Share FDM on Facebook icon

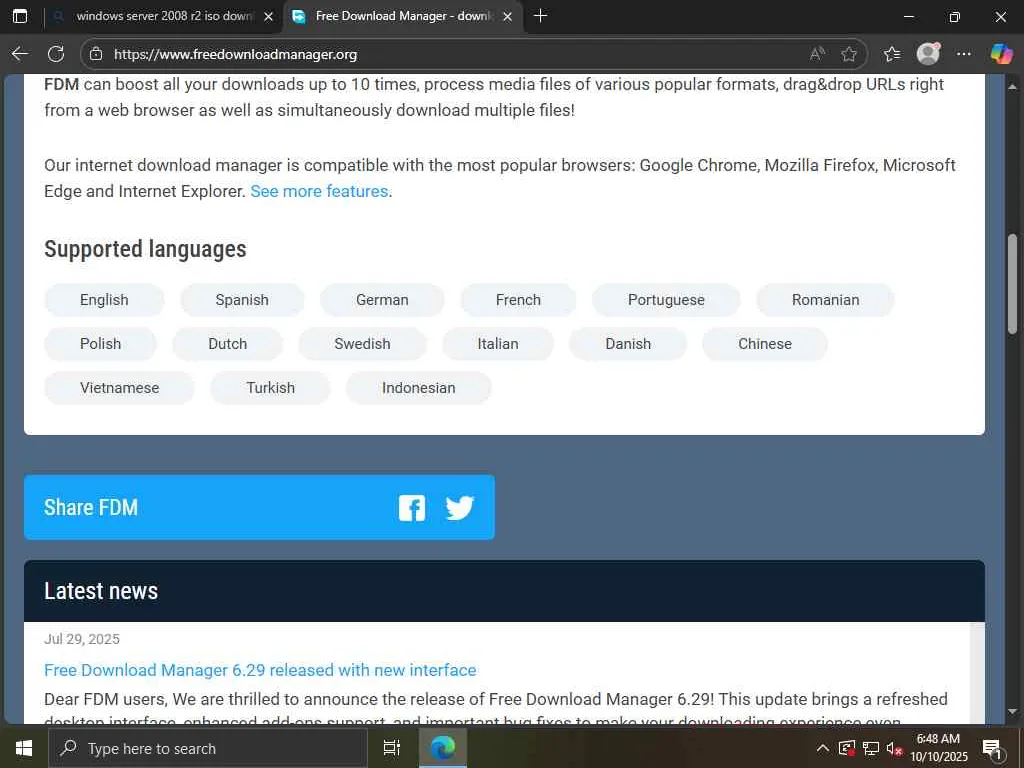click(x=411, y=508)
